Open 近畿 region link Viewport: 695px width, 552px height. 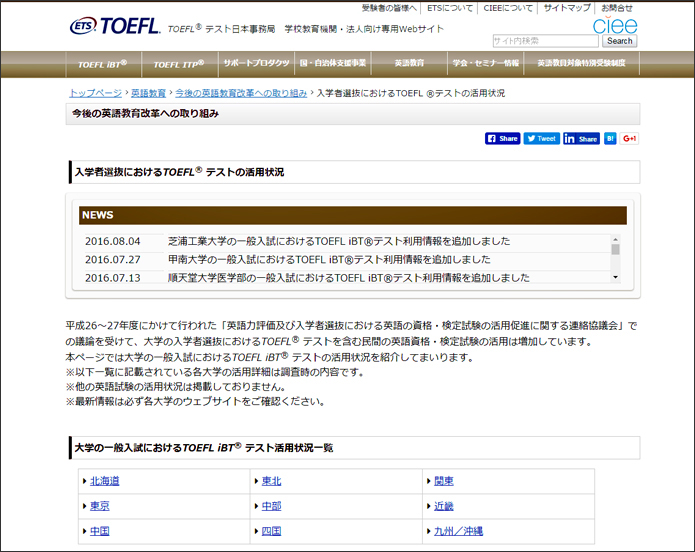(x=444, y=506)
